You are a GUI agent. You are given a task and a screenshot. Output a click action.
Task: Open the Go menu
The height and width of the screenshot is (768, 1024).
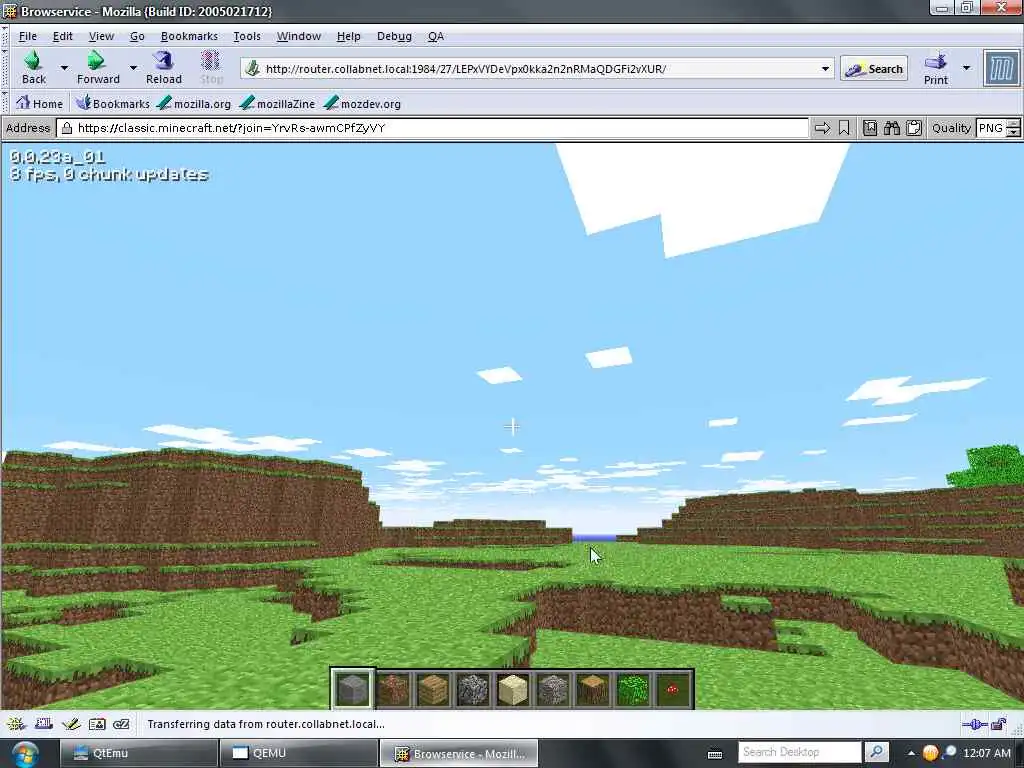coord(137,37)
